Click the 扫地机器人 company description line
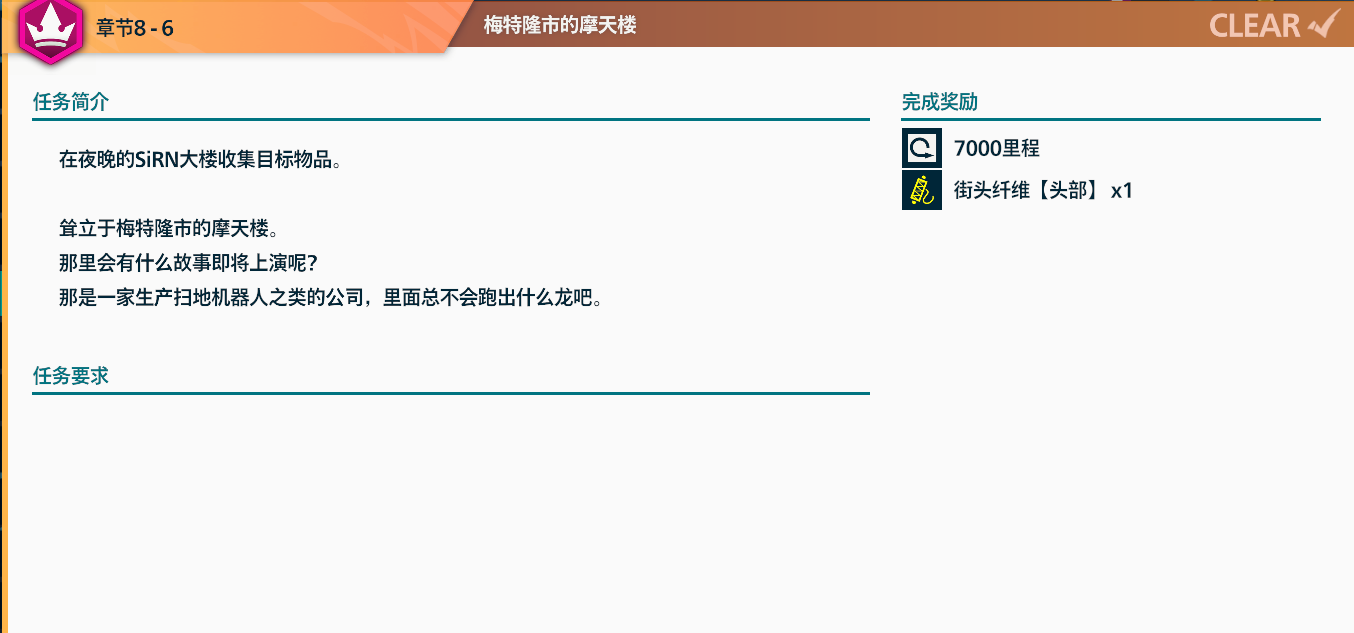 [330, 297]
